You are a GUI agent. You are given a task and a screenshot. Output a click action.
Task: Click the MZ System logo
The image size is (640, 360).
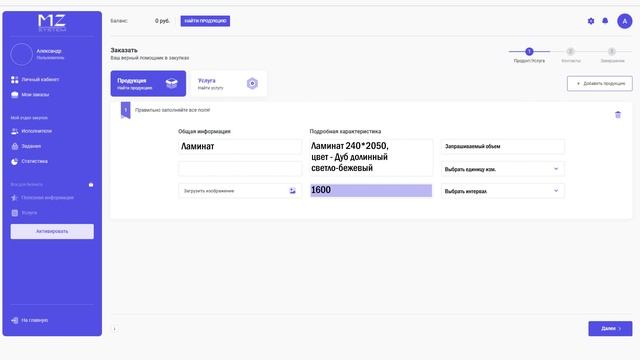(52, 23)
